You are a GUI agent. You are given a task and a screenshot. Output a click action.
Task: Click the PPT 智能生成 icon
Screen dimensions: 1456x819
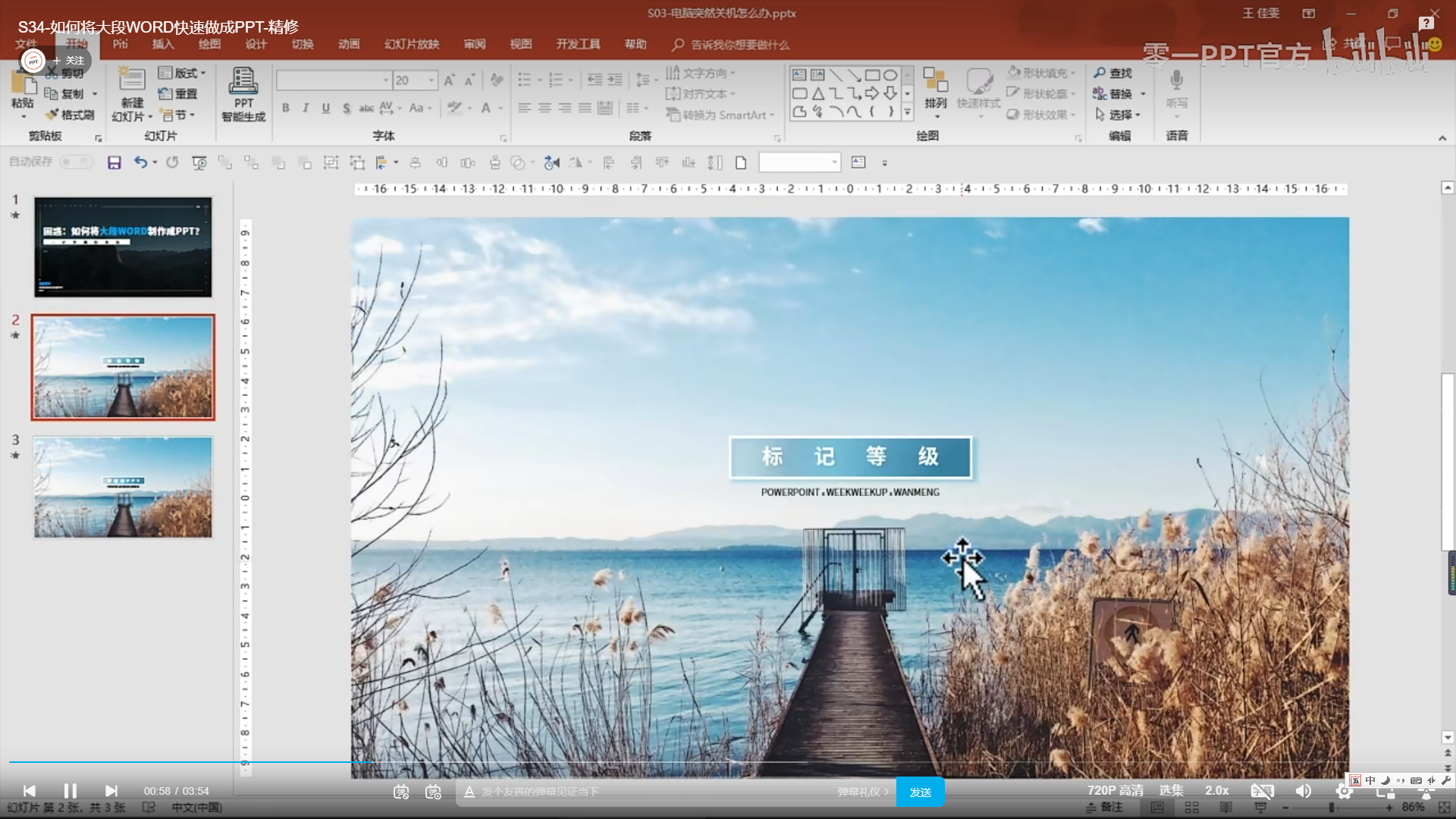pyautogui.click(x=243, y=80)
